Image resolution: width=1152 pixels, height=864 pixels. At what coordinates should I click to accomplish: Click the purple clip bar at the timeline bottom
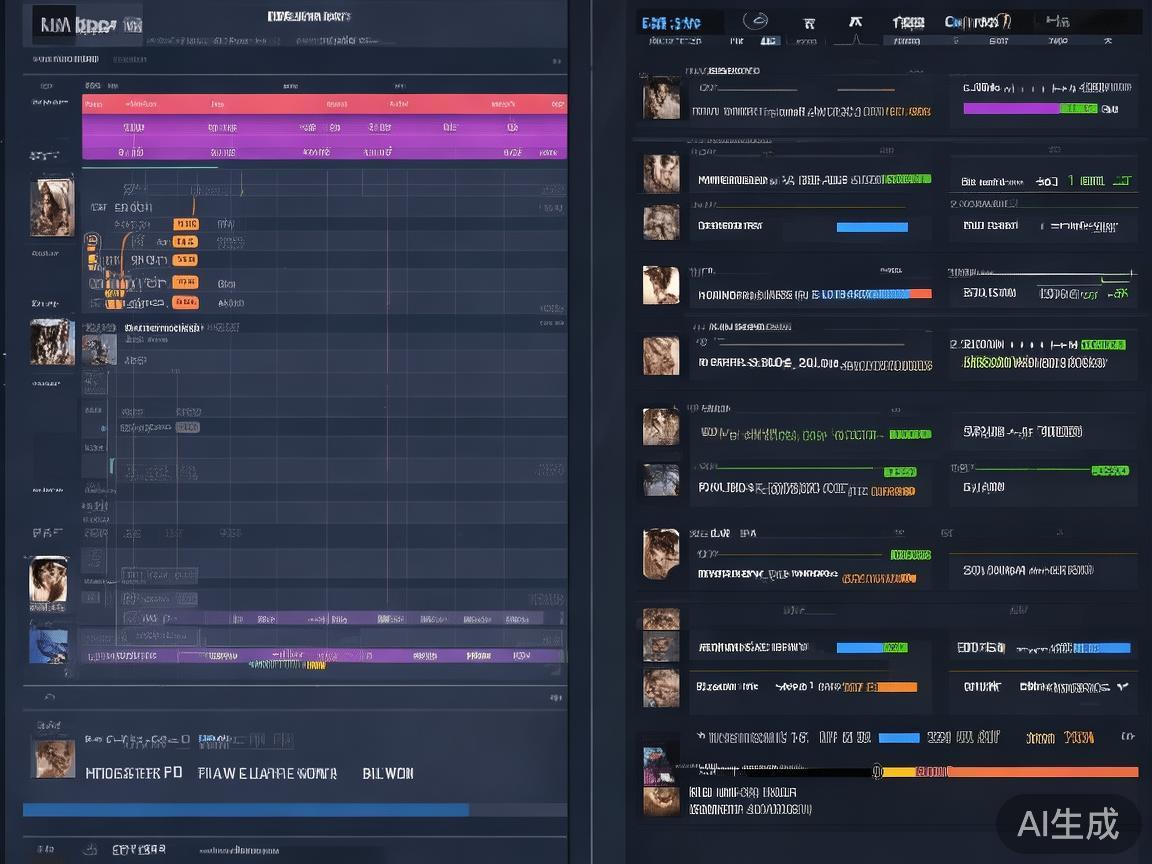[324, 656]
